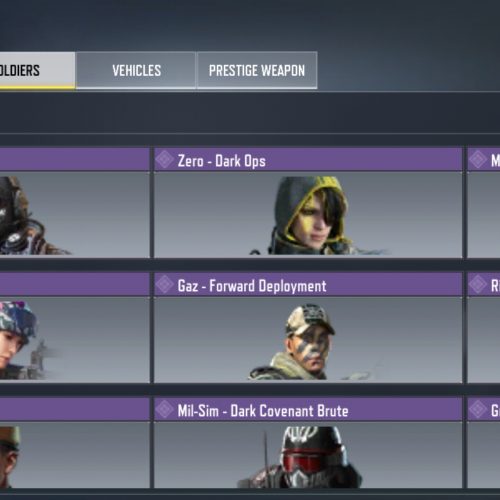
Task: Open the partially visible card starting with M
Action: click(484, 203)
